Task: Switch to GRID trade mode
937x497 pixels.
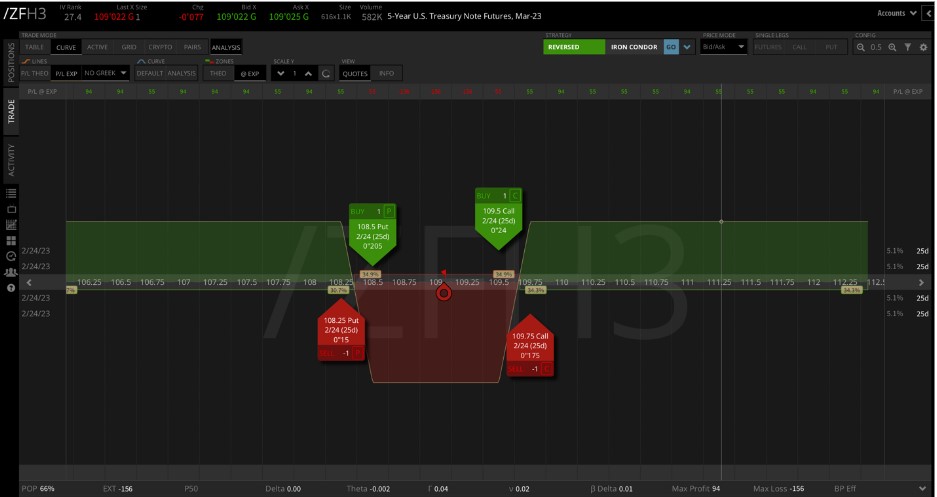Action: coord(129,47)
